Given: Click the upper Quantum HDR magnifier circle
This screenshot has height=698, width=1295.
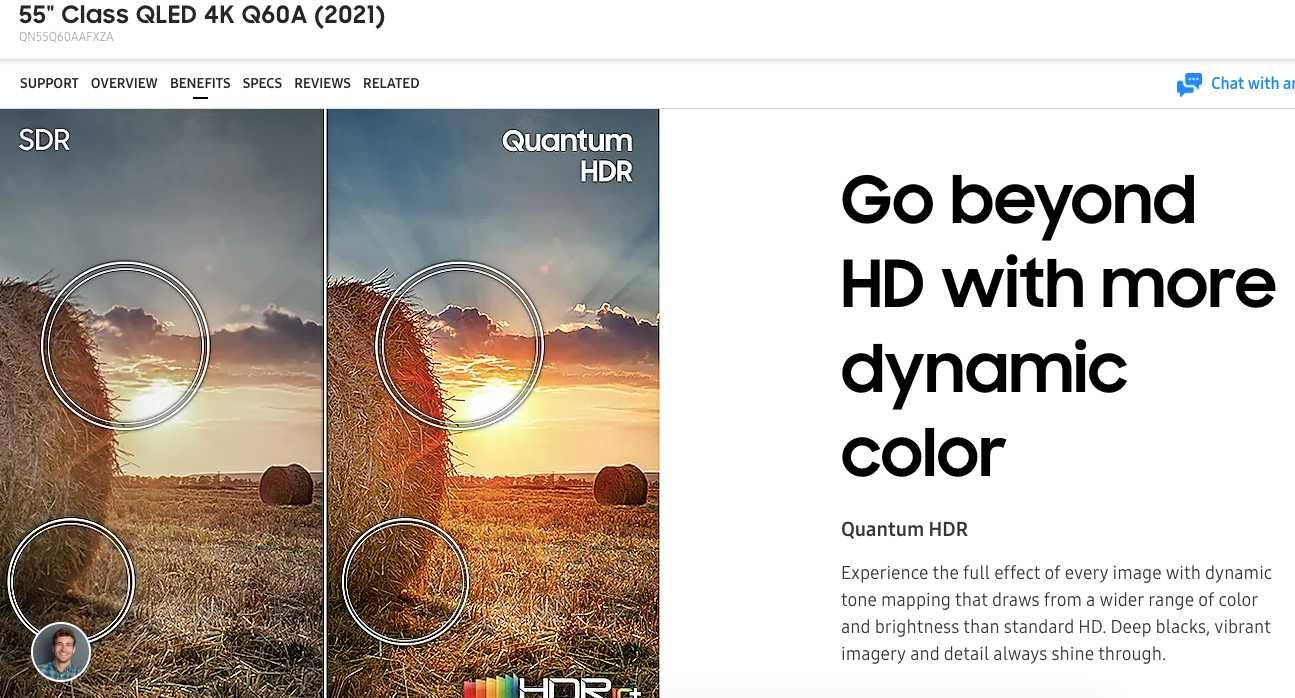Looking at the screenshot, I should (459, 345).
